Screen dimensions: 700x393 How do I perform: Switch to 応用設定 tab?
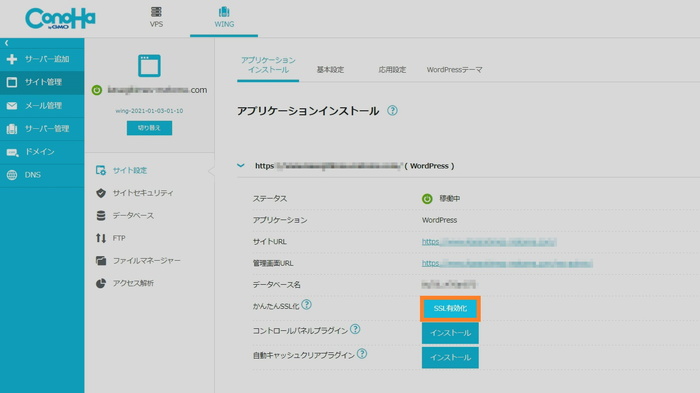point(392,70)
